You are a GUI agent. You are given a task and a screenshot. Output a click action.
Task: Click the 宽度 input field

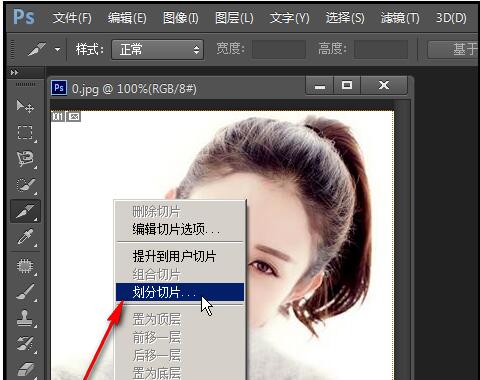click(279, 49)
